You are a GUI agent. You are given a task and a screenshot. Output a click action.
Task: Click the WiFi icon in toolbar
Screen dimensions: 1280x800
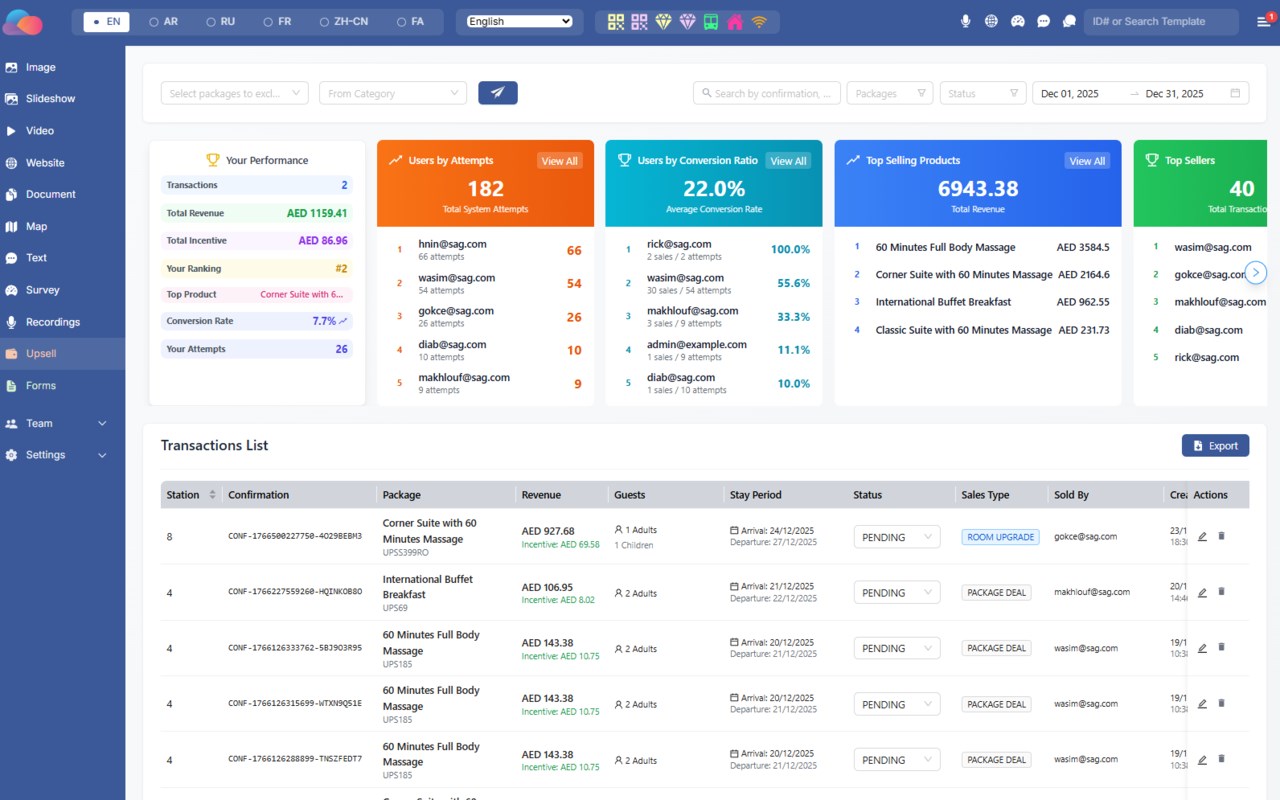point(759,21)
